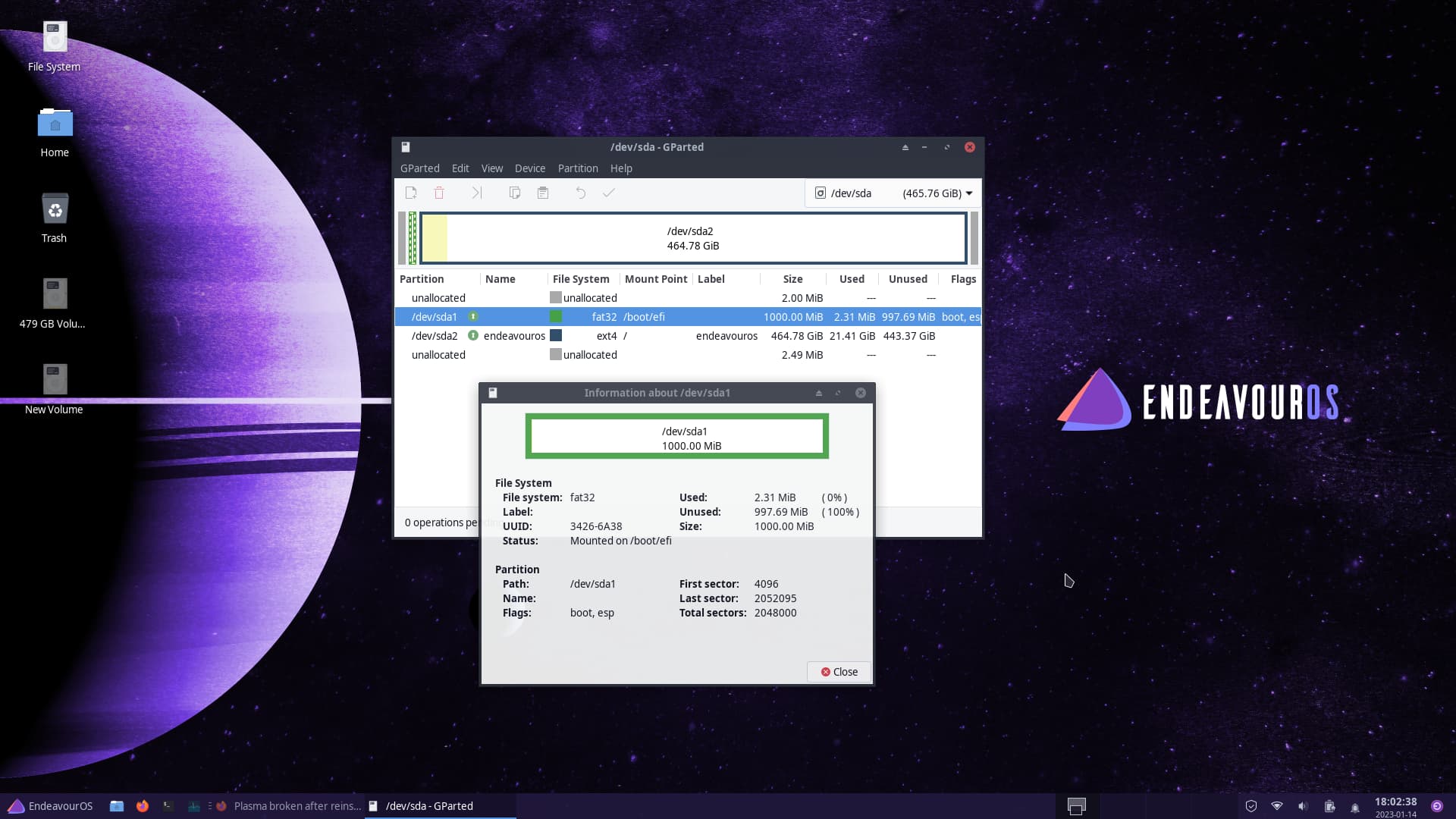Click the Unused column header
This screenshot has height=819, width=1456.
(908, 279)
